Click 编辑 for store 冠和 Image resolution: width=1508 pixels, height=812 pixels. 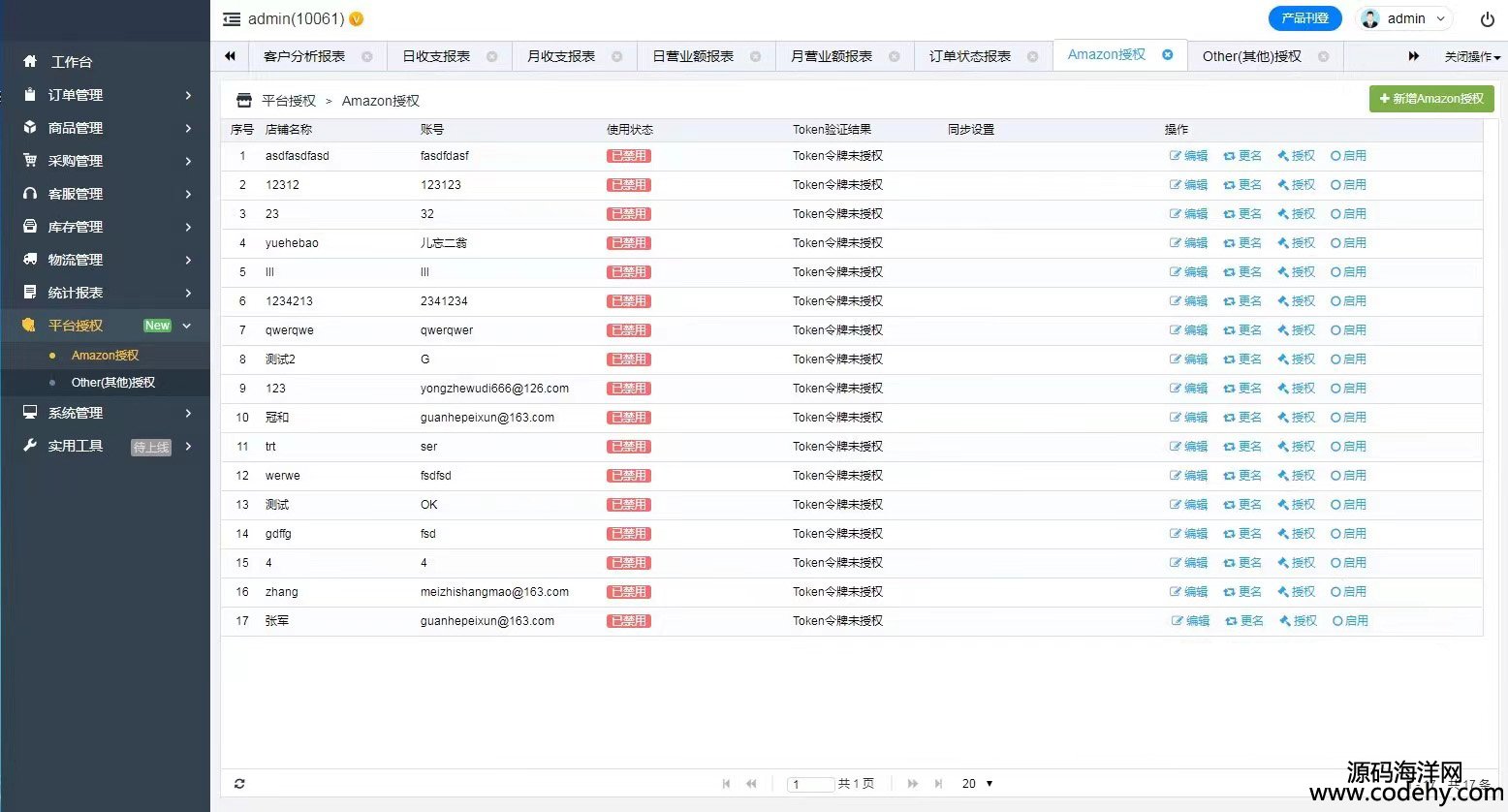point(1189,418)
